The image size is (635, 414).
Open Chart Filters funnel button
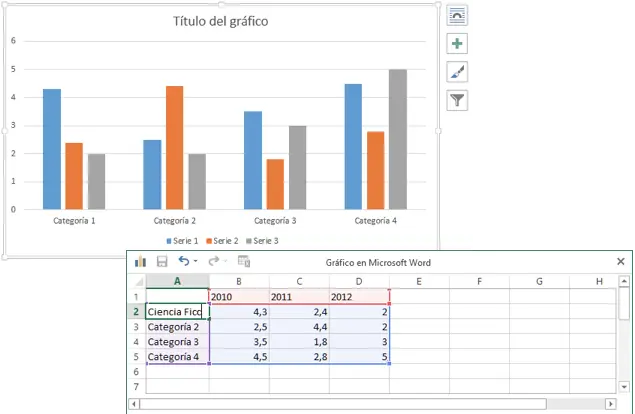pos(457,100)
